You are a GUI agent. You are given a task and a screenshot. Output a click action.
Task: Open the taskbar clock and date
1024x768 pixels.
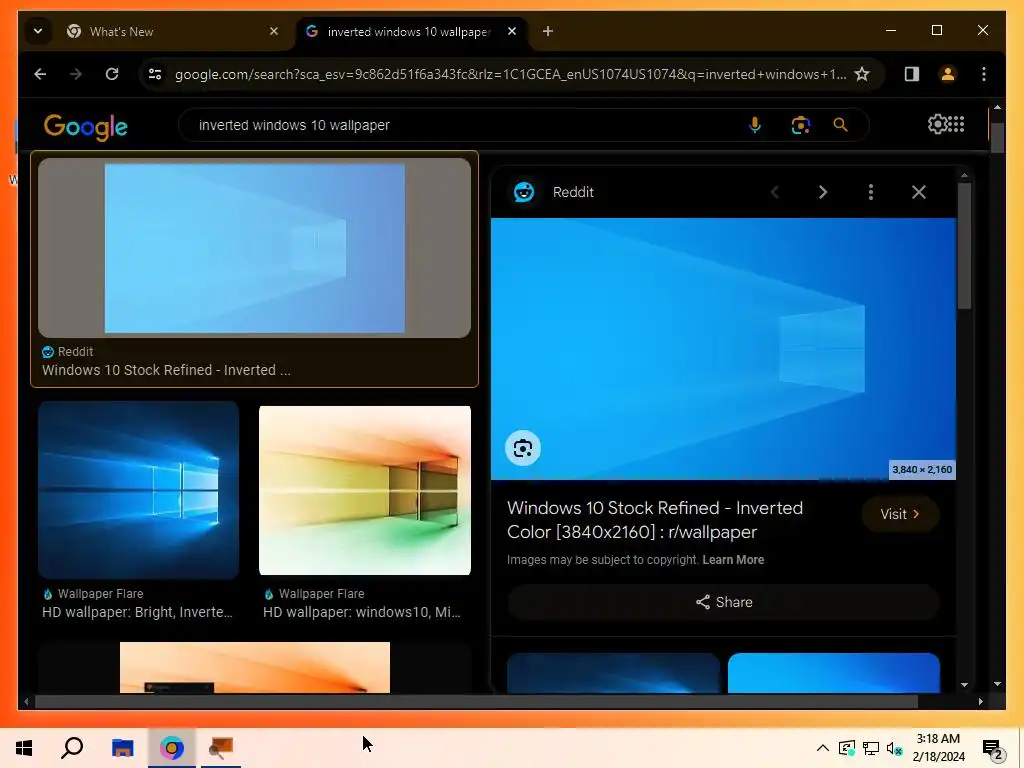938,748
